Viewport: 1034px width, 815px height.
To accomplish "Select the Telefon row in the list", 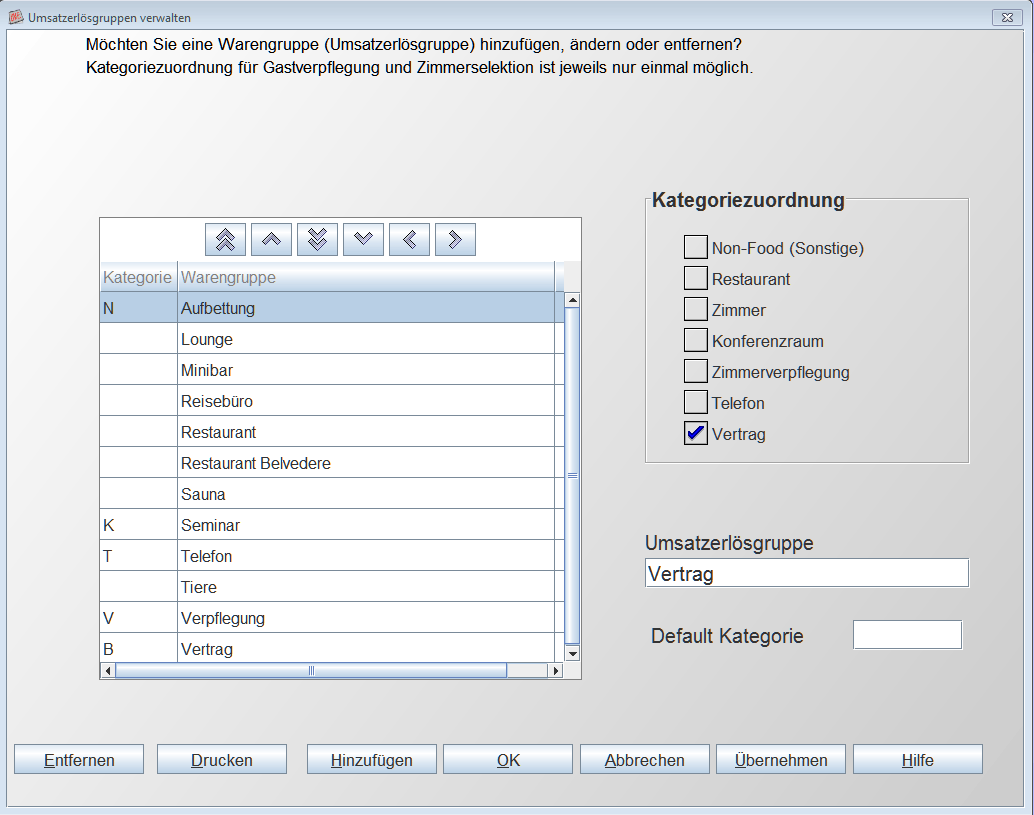I will click(332, 556).
